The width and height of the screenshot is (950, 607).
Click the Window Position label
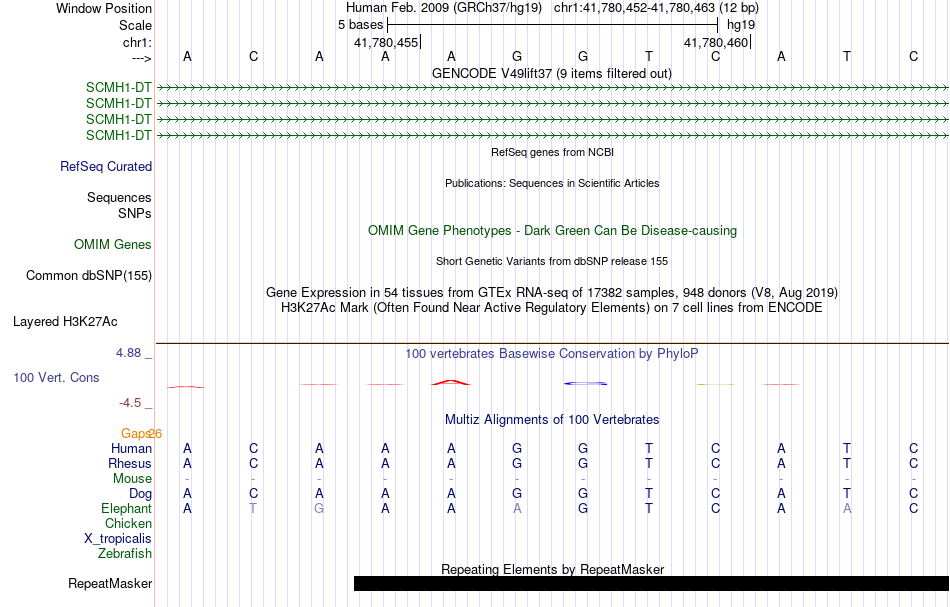click(104, 8)
